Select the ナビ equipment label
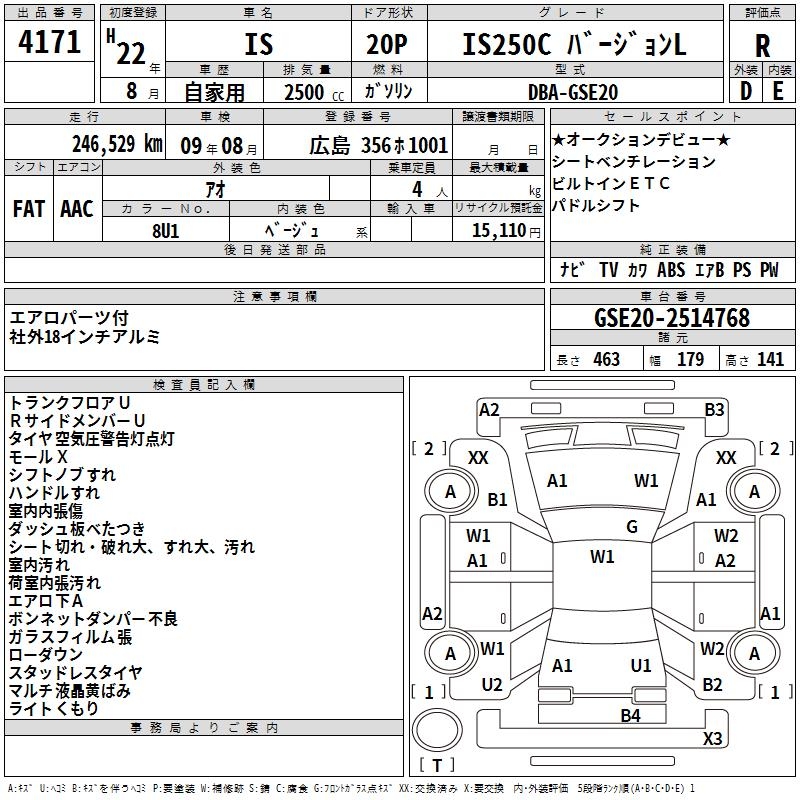The height and width of the screenshot is (800, 800). (x=573, y=270)
